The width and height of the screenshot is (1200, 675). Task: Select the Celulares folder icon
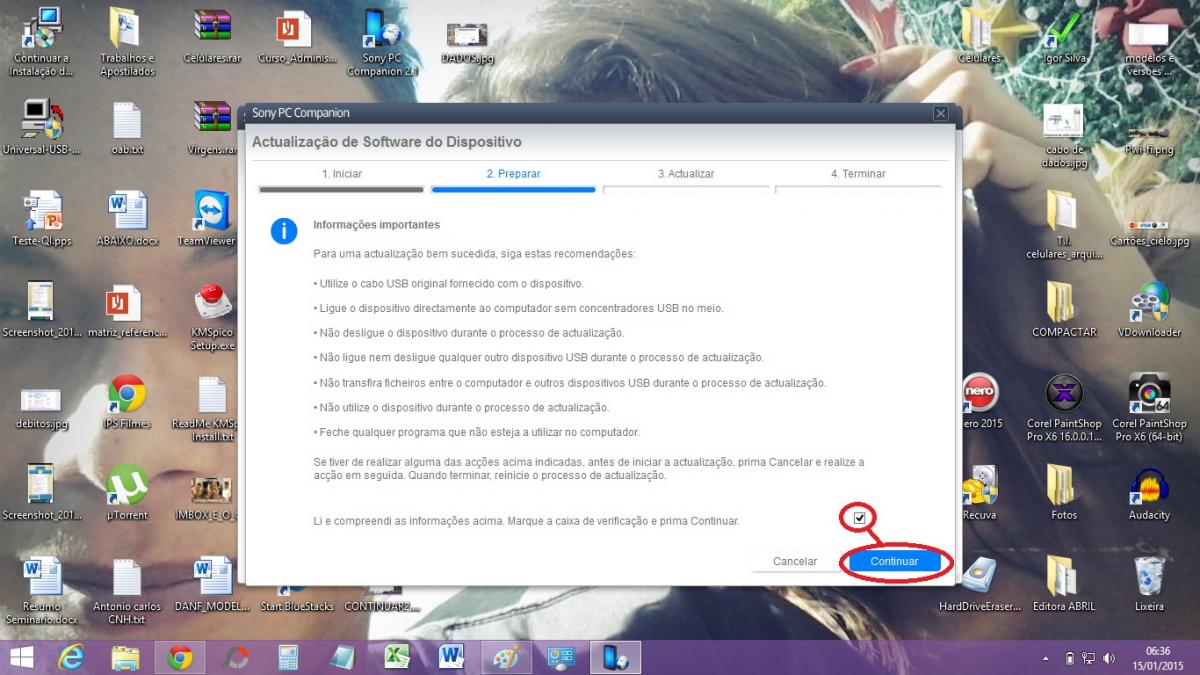click(980, 38)
